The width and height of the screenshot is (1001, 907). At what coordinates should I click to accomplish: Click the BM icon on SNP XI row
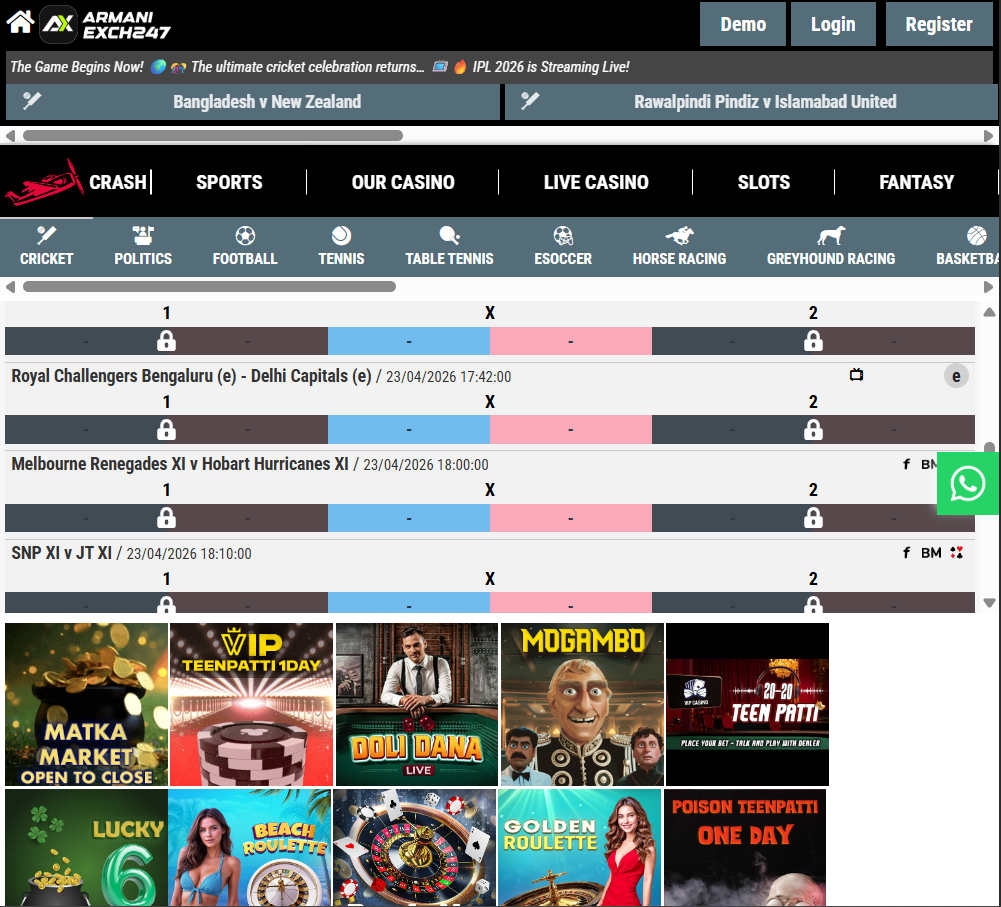click(x=931, y=553)
